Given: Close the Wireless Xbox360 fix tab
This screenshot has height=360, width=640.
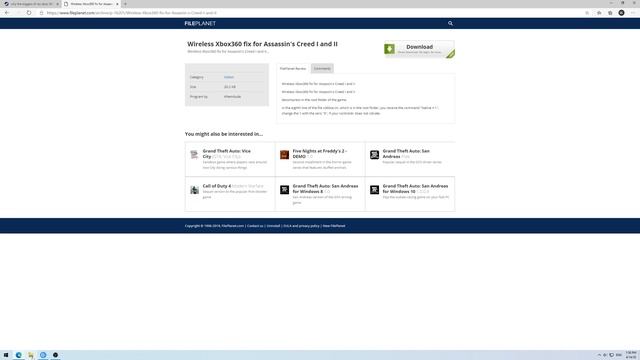Looking at the screenshot, I should tap(117, 4).
